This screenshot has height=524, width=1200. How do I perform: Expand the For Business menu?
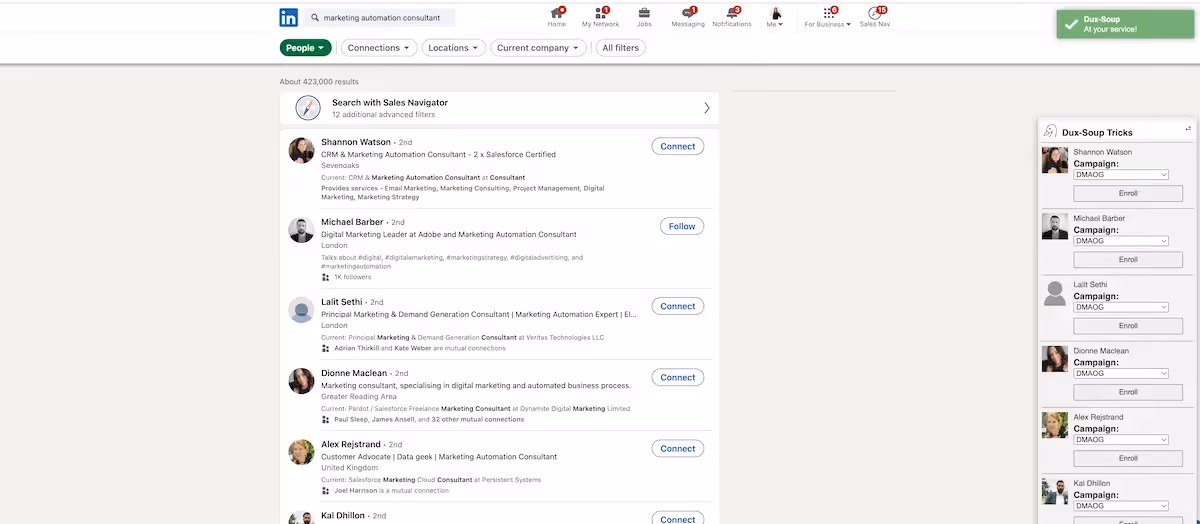point(828,17)
